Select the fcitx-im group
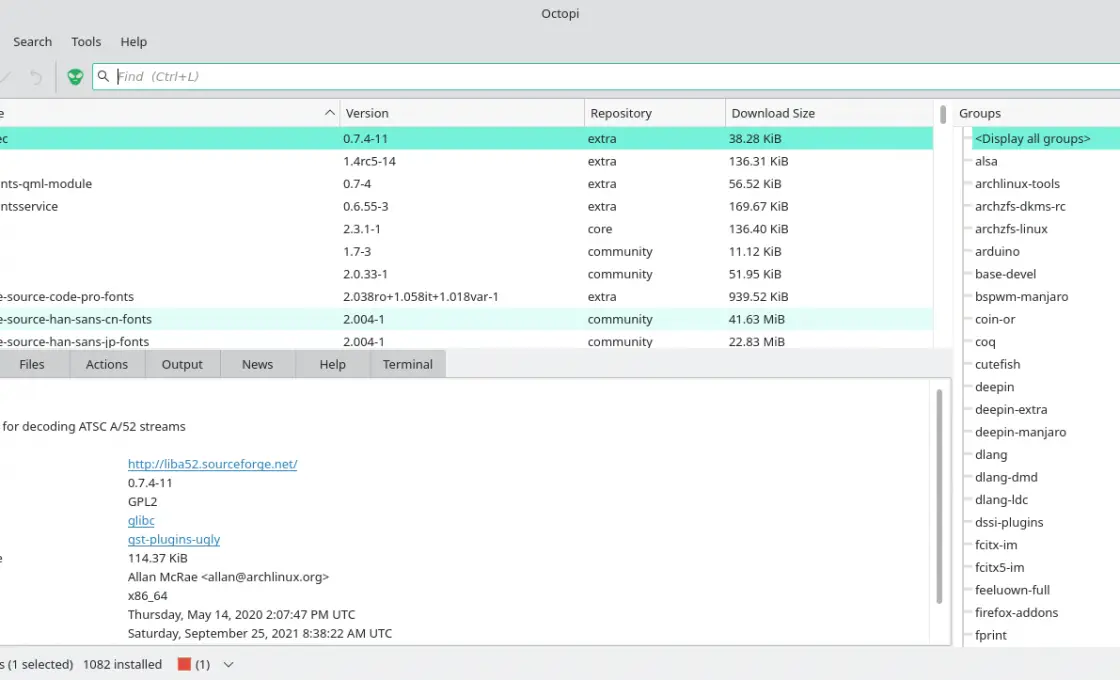Screen dimensions: 1120x680 tap(996, 545)
